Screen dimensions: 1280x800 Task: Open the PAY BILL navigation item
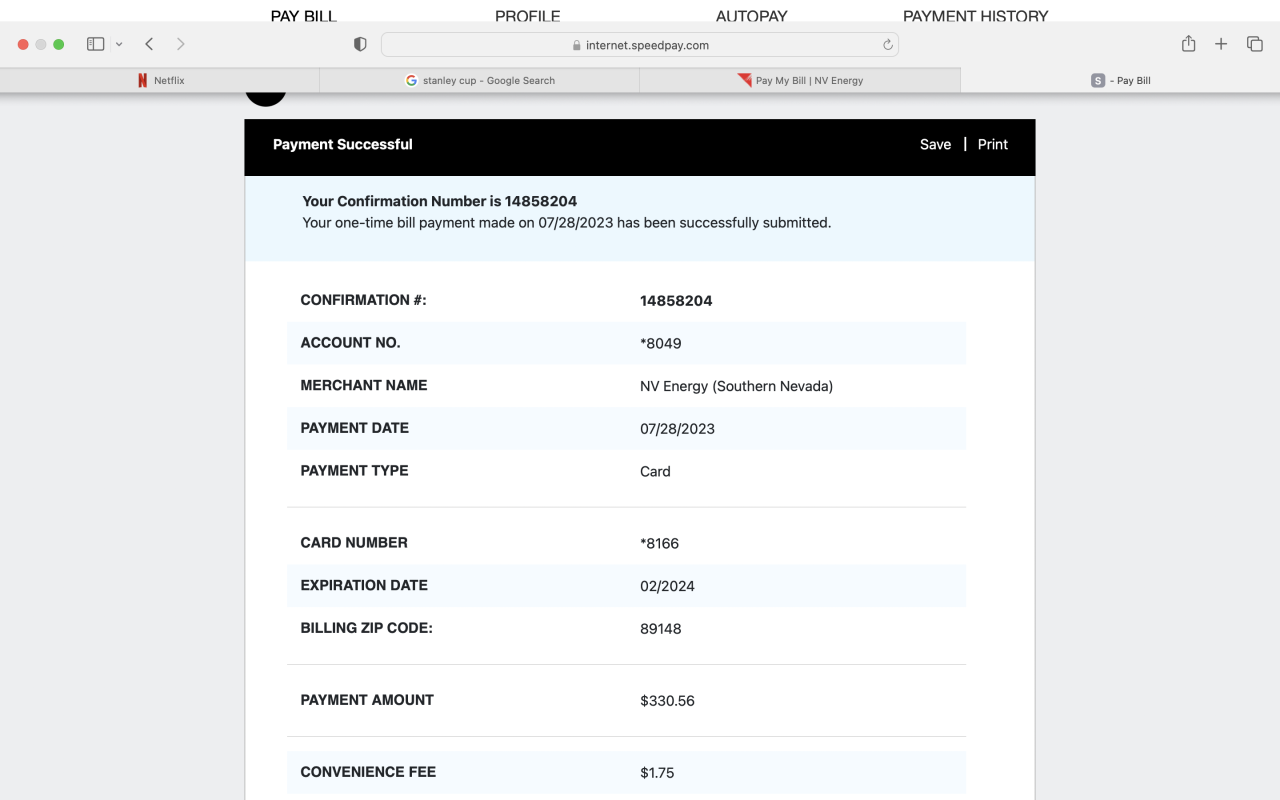(x=304, y=15)
